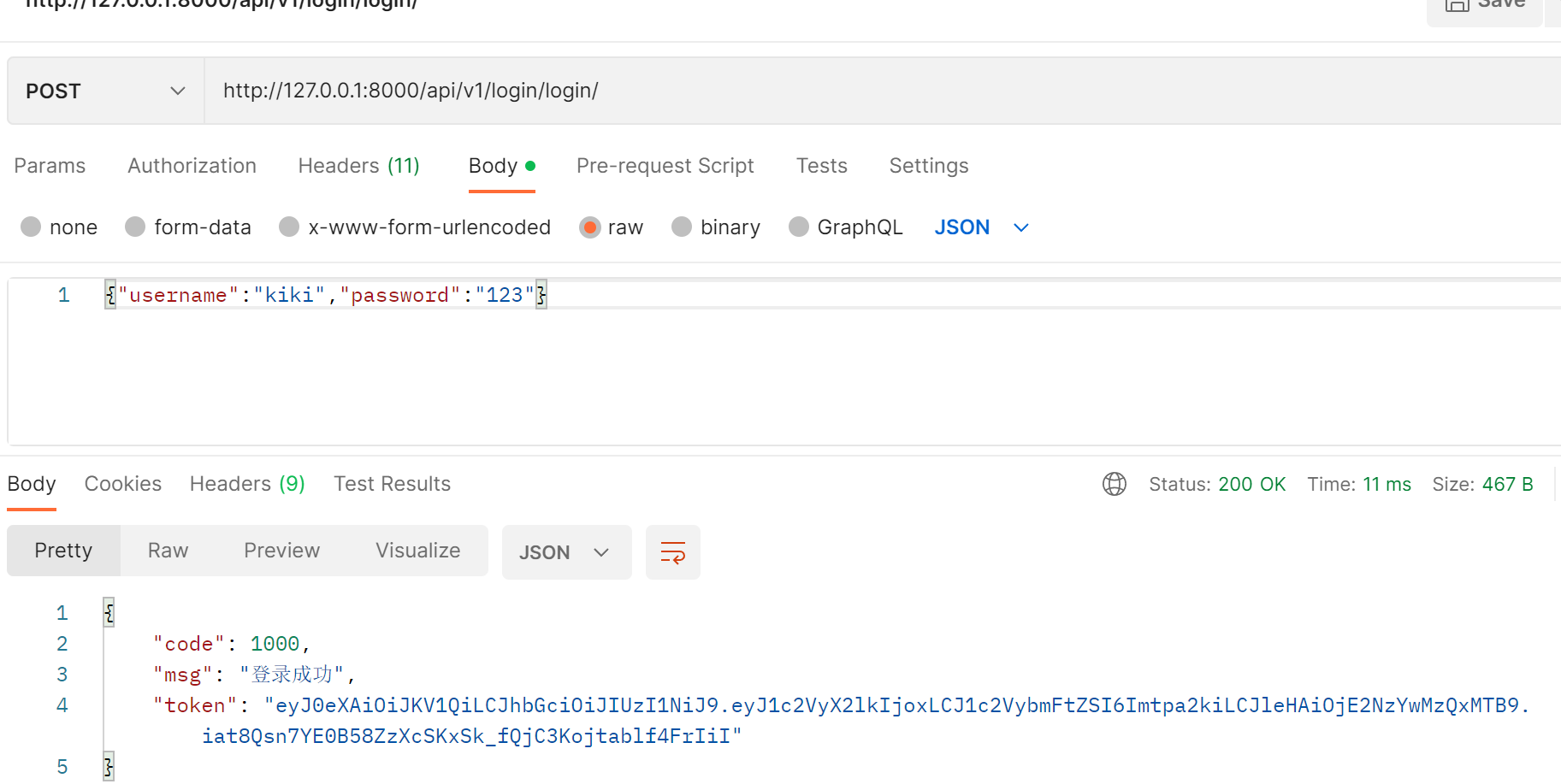This screenshot has height=784, width=1561.
Task: Open the response Headers (9) tab
Action: click(247, 484)
